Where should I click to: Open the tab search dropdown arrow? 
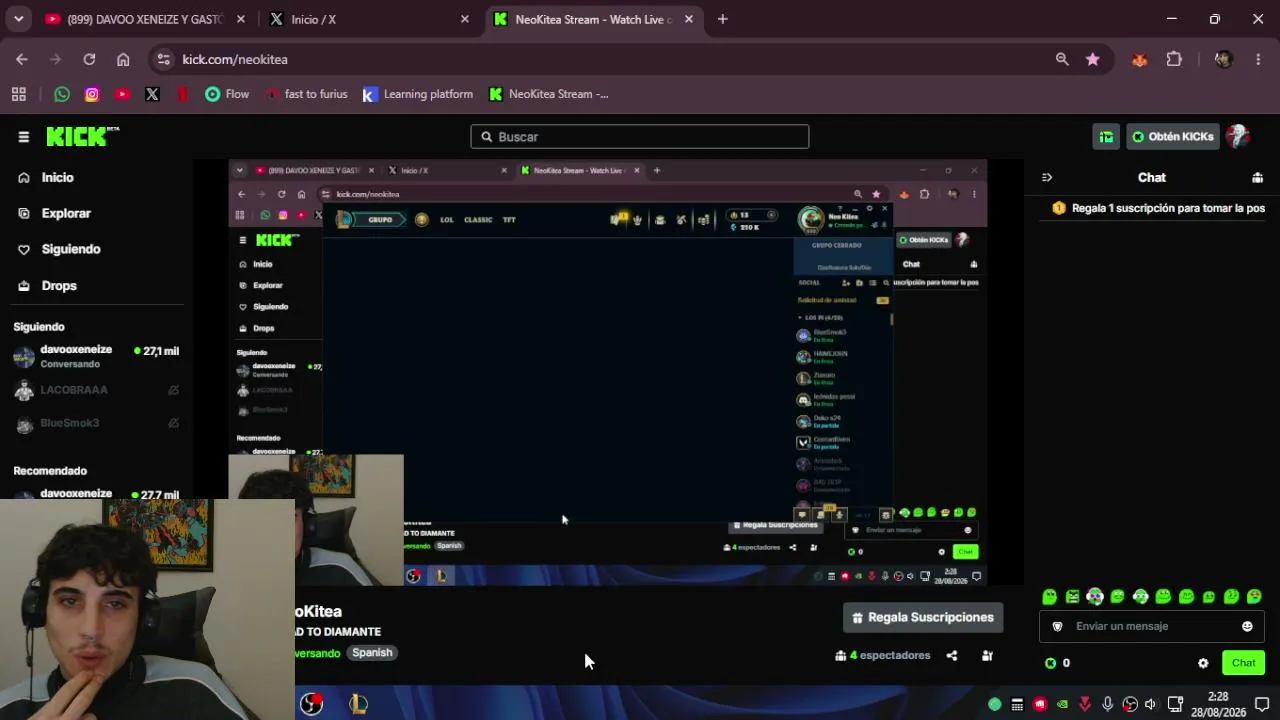point(18,19)
